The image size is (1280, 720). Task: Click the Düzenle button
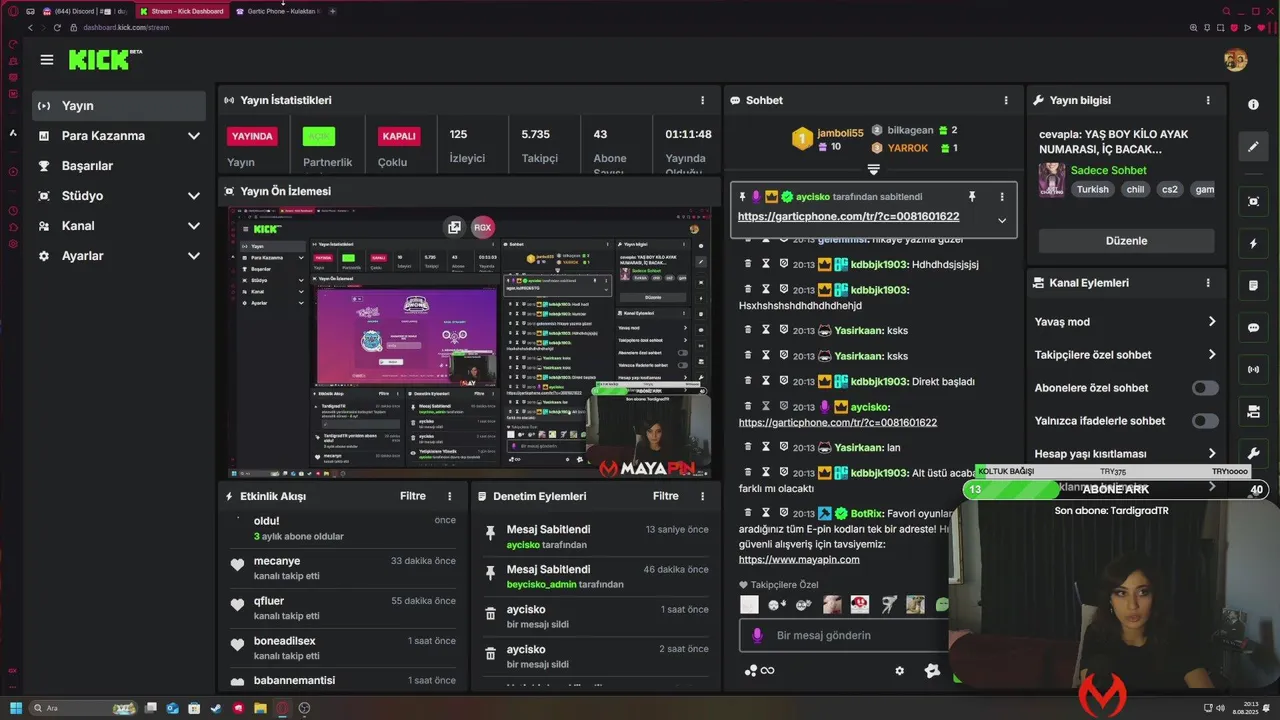pos(1126,241)
